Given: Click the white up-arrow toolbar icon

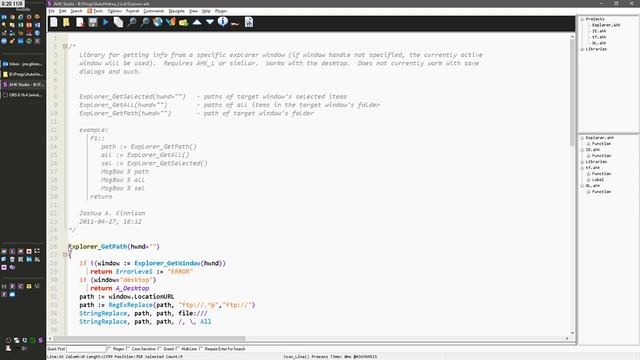Looking at the screenshot, I should click(197, 22).
